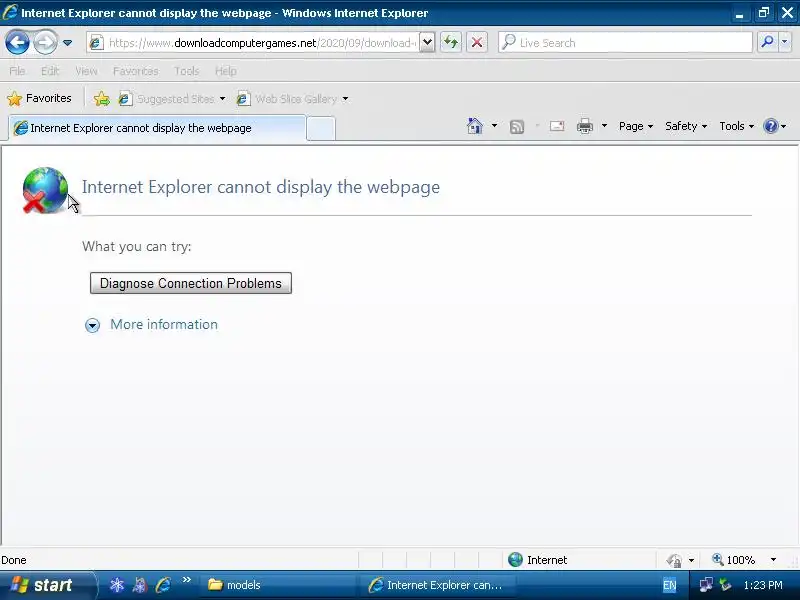Click the Home house icon
Screen dimensions: 800x600
[474, 126]
